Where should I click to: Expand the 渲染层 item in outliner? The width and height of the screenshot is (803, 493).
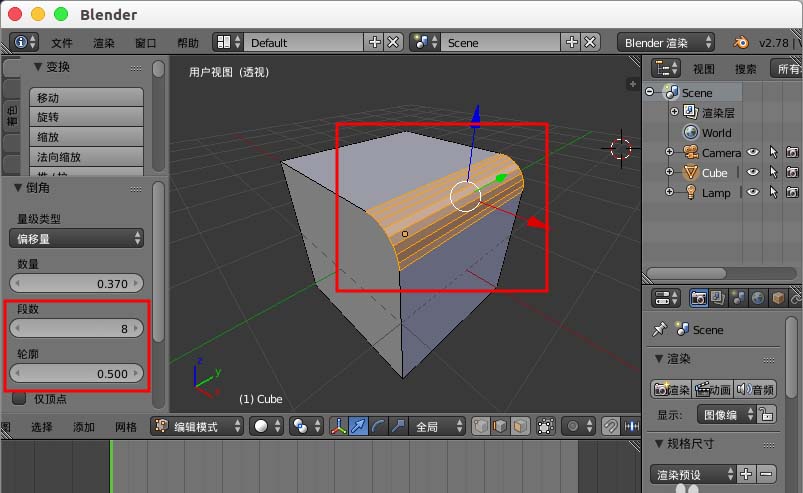pos(674,112)
